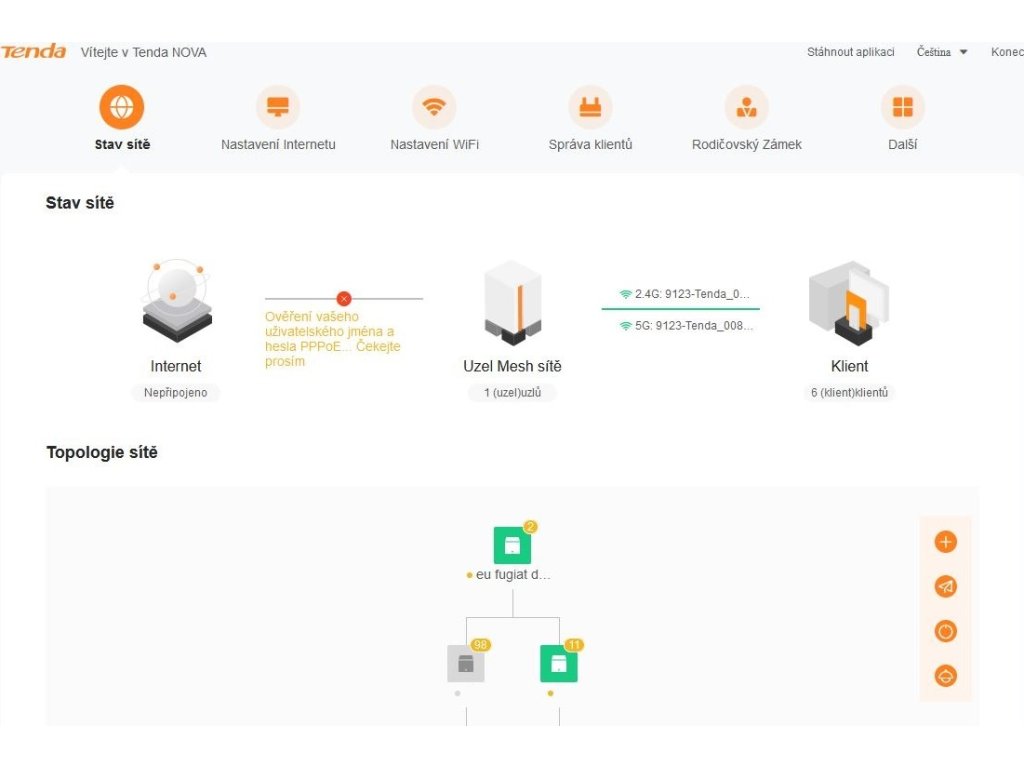Image resolution: width=1024 pixels, height=768 pixels.
Task: Open Nastavení Internetu monitor icon
Action: coord(278,107)
